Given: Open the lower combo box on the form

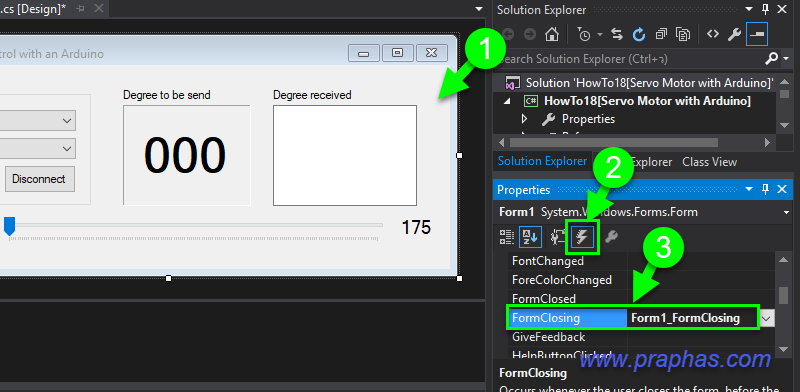Looking at the screenshot, I should pyautogui.click(x=67, y=149).
